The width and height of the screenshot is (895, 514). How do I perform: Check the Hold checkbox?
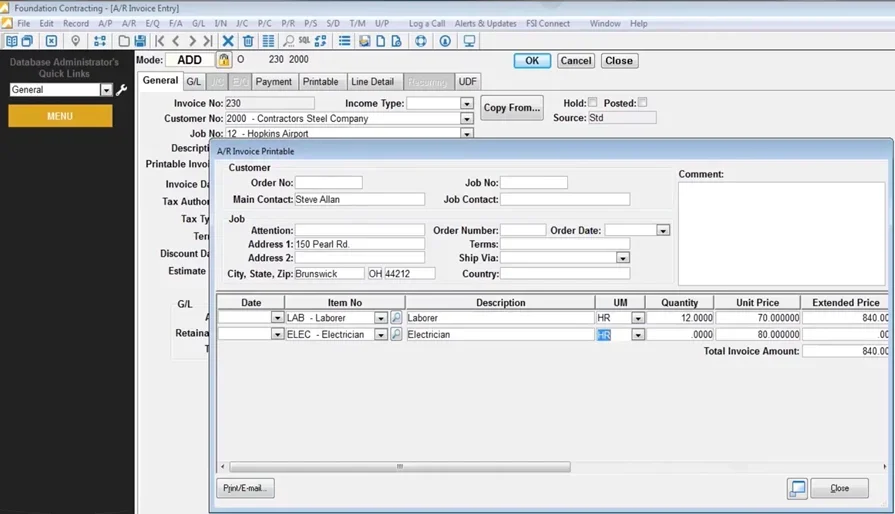coord(592,103)
